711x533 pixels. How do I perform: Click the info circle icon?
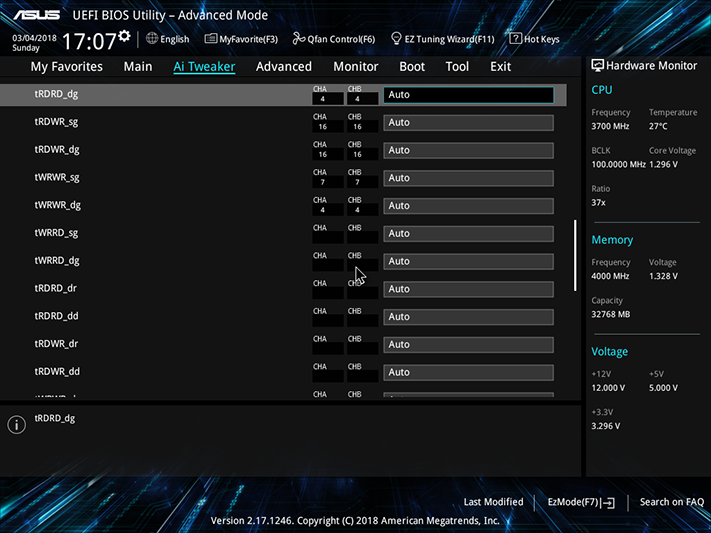tap(17, 425)
